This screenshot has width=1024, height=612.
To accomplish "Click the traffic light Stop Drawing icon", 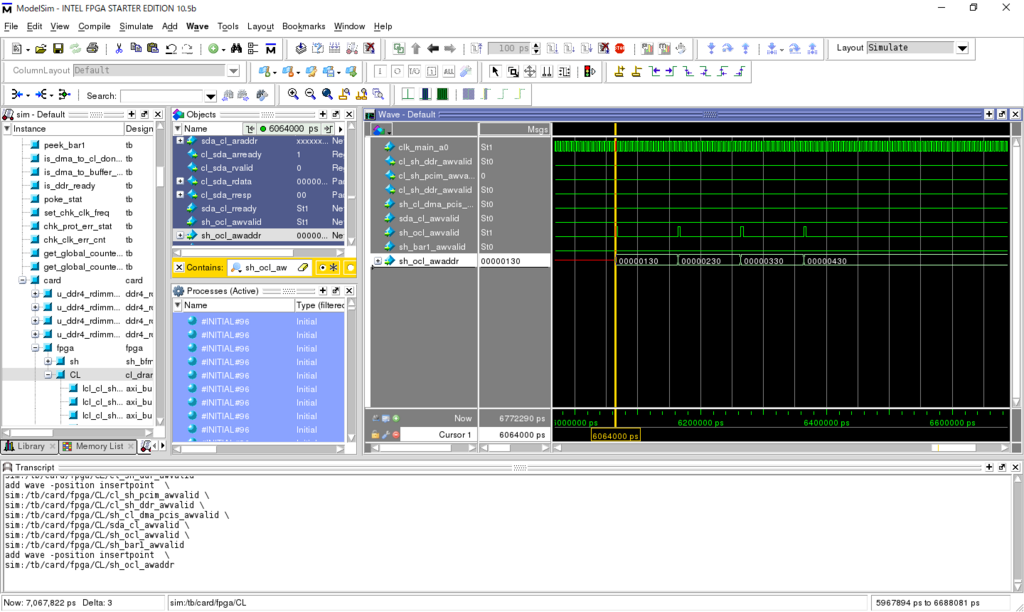I will tap(590, 71).
